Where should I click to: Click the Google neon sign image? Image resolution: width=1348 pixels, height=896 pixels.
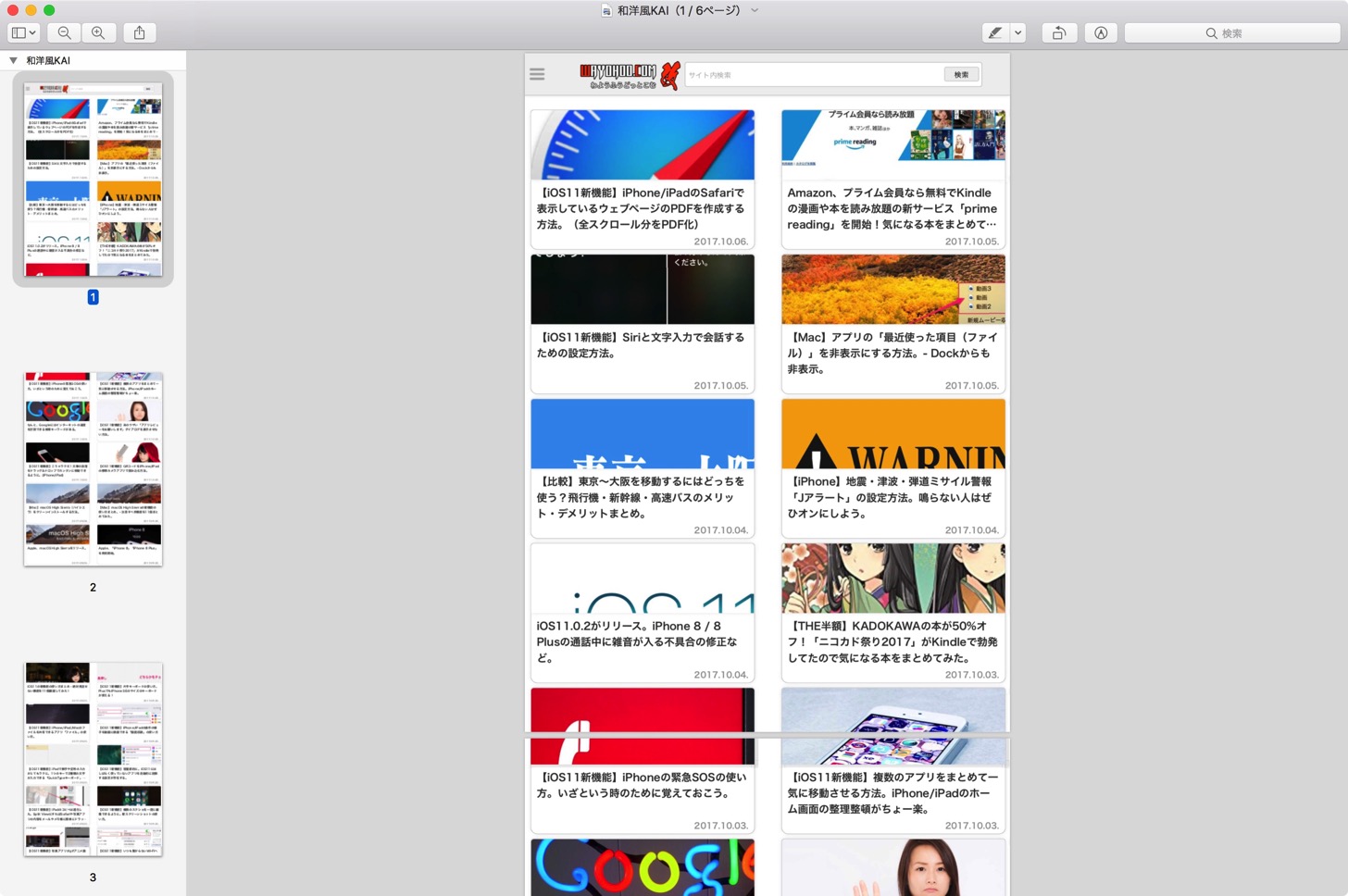643,867
